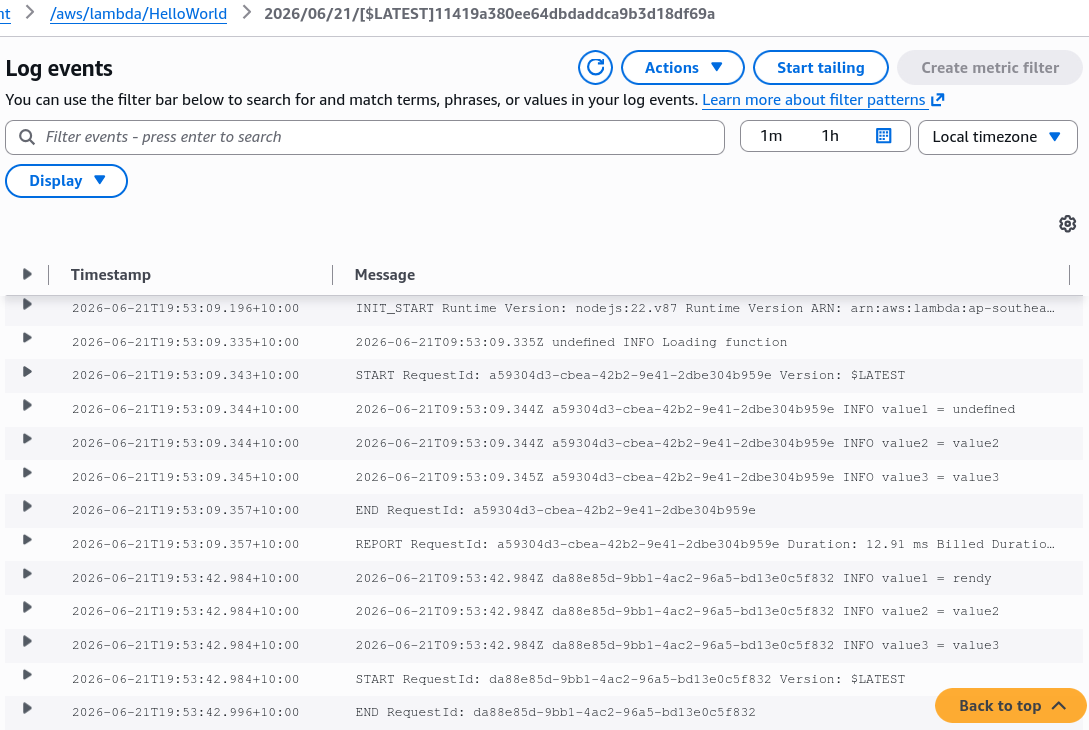Click the INIT_START nodejs:22.v87 message

click(x=705, y=308)
